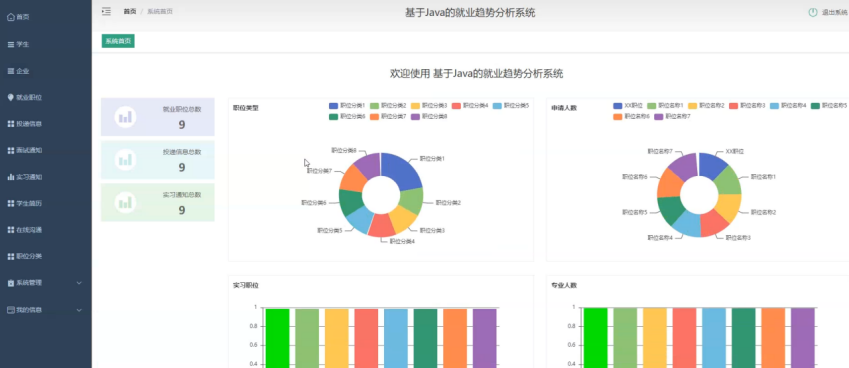Click the 职位类型 chart title

click(x=246, y=108)
